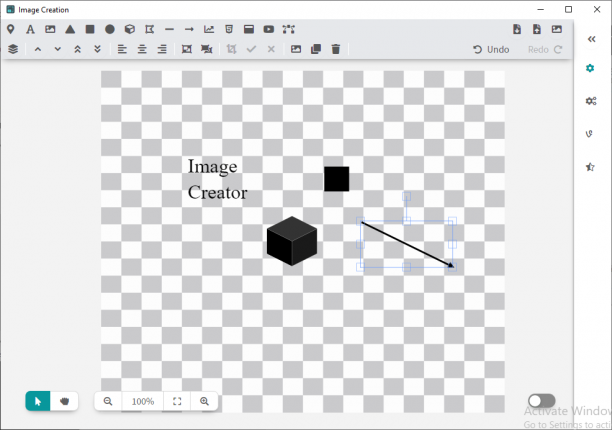Click the image icon next to duplicate
The image size is (612, 430).
[296, 49]
